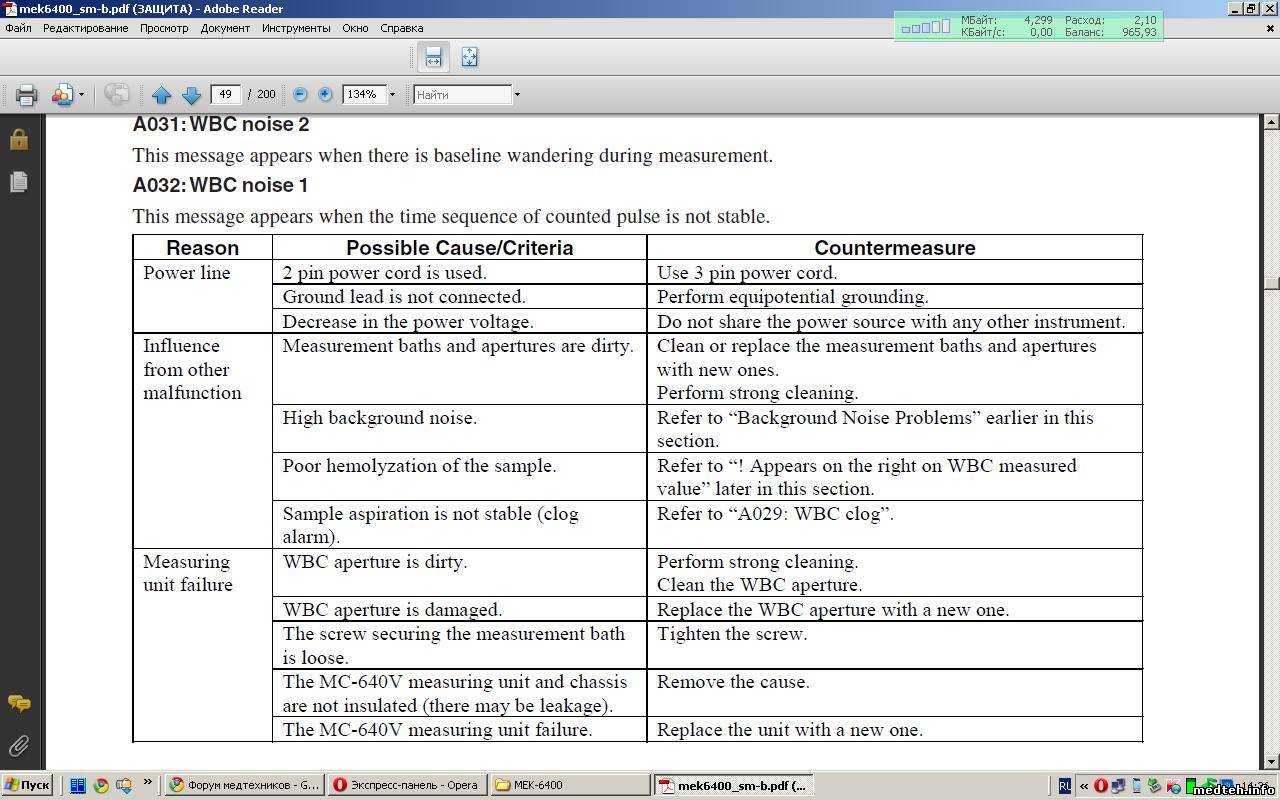Expand the collaboration tool dropdown arrow
Screen dimensions: 1280x800
(x=81, y=95)
